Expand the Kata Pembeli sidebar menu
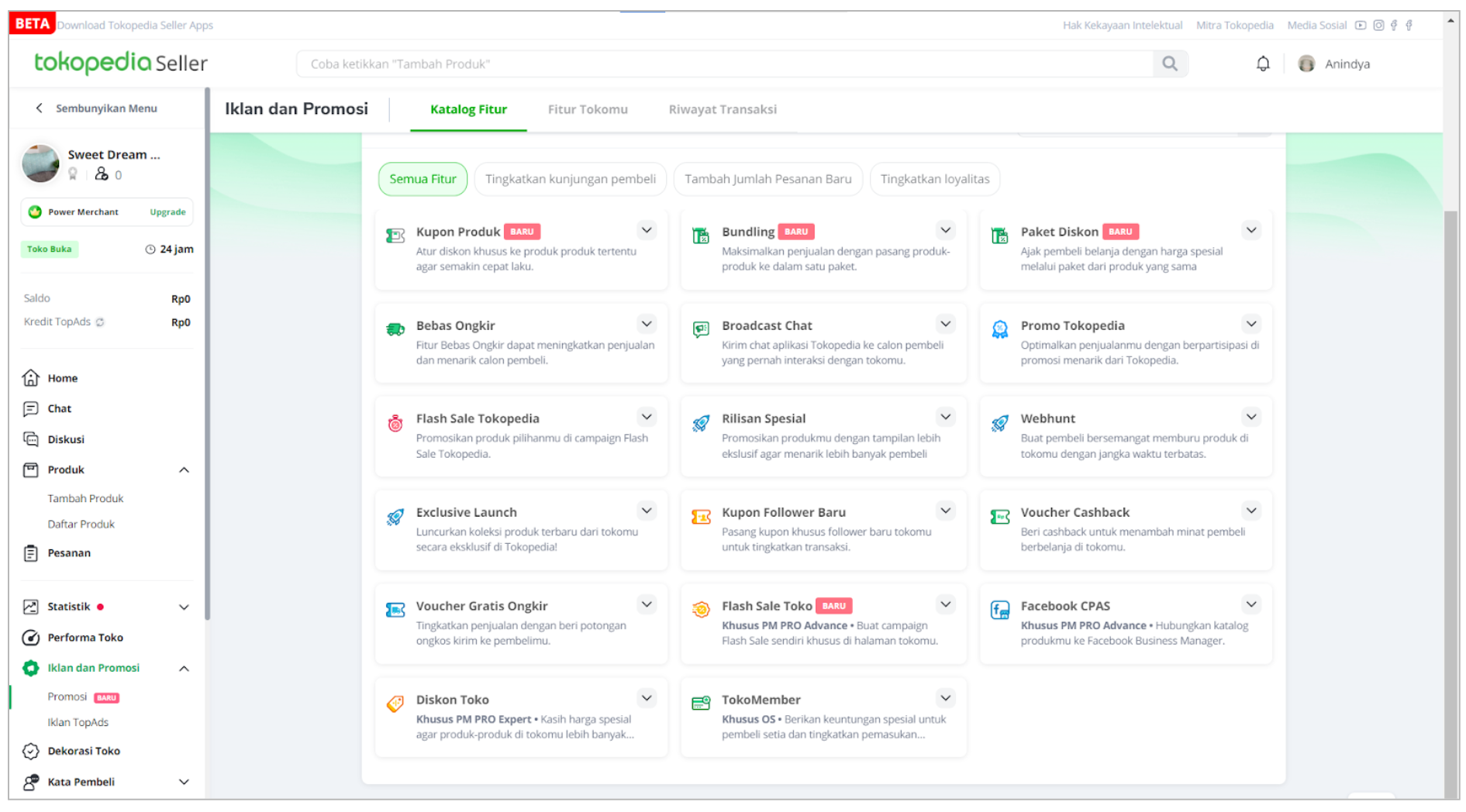This screenshot has width=1466, height=812. pos(184,783)
